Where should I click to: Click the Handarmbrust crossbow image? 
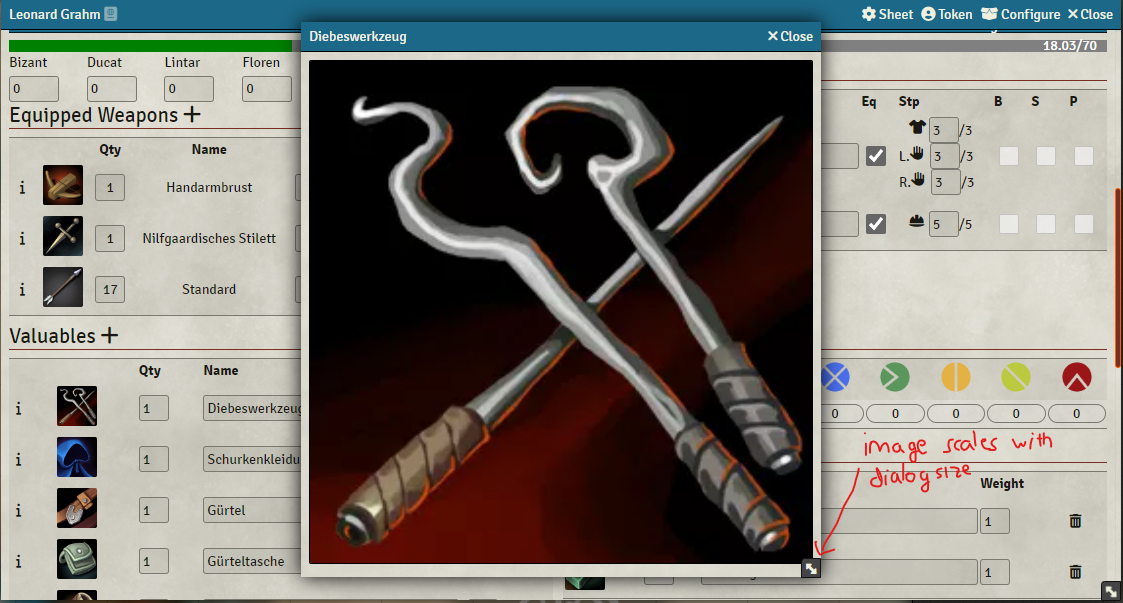coord(63,185)
